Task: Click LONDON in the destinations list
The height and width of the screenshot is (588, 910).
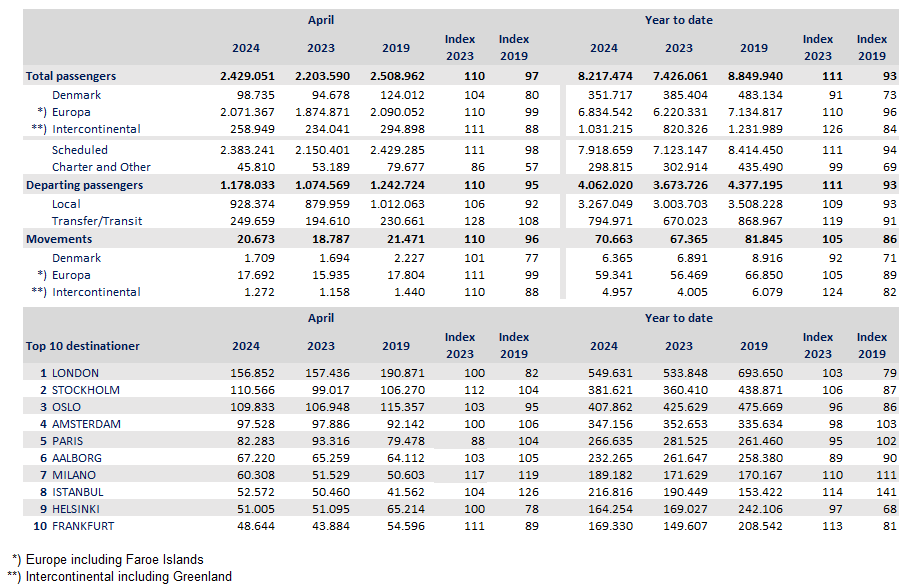Action: tap(77, 372)
